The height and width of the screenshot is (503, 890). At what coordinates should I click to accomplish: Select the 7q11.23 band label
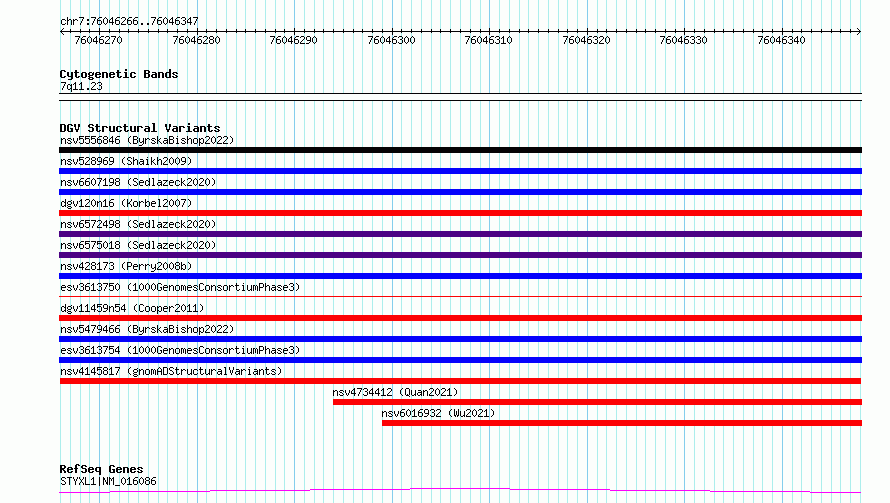pyautogui.click(x=81, y=86)
